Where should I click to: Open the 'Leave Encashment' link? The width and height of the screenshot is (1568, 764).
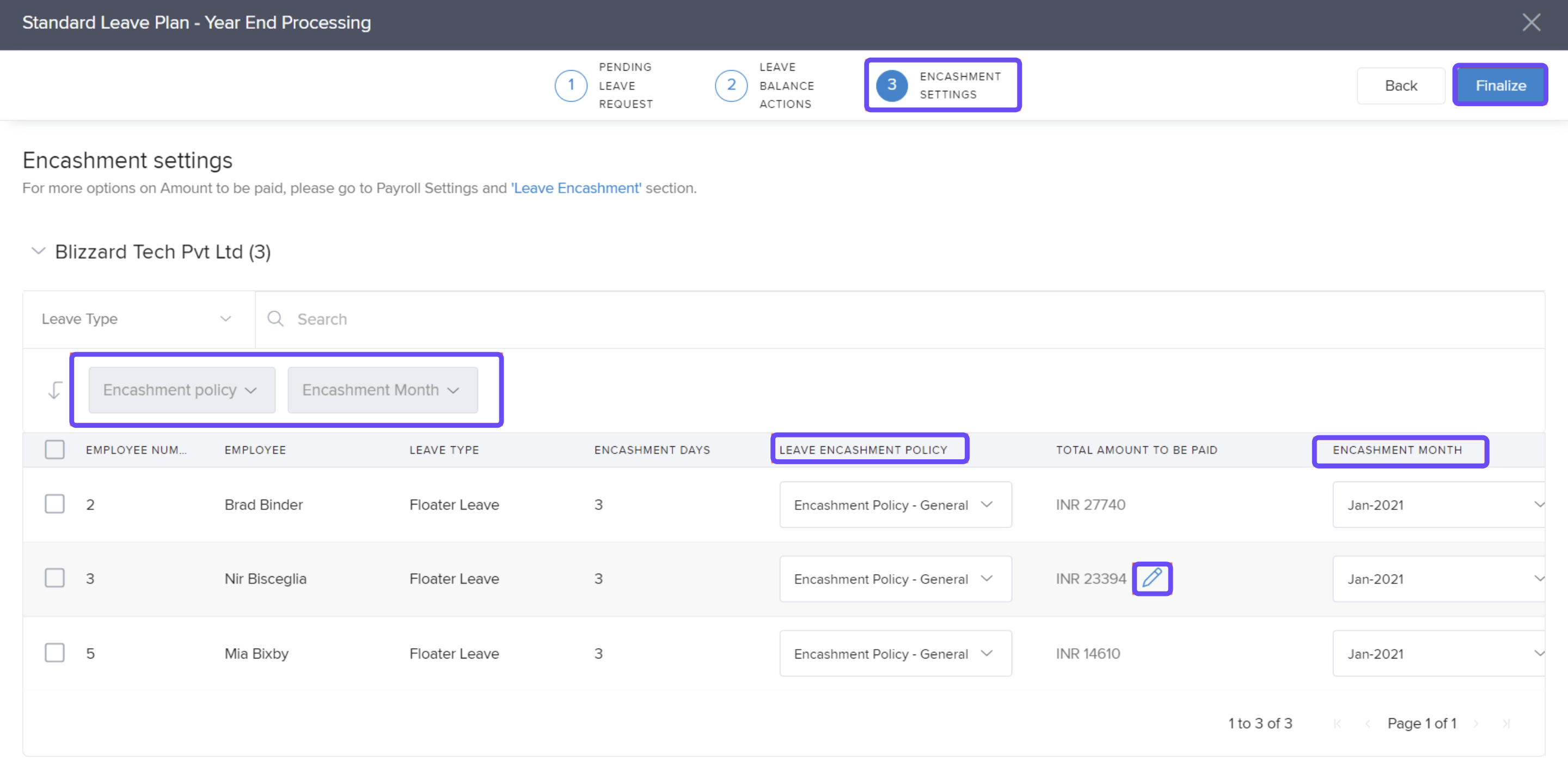[x=576, y=188]
